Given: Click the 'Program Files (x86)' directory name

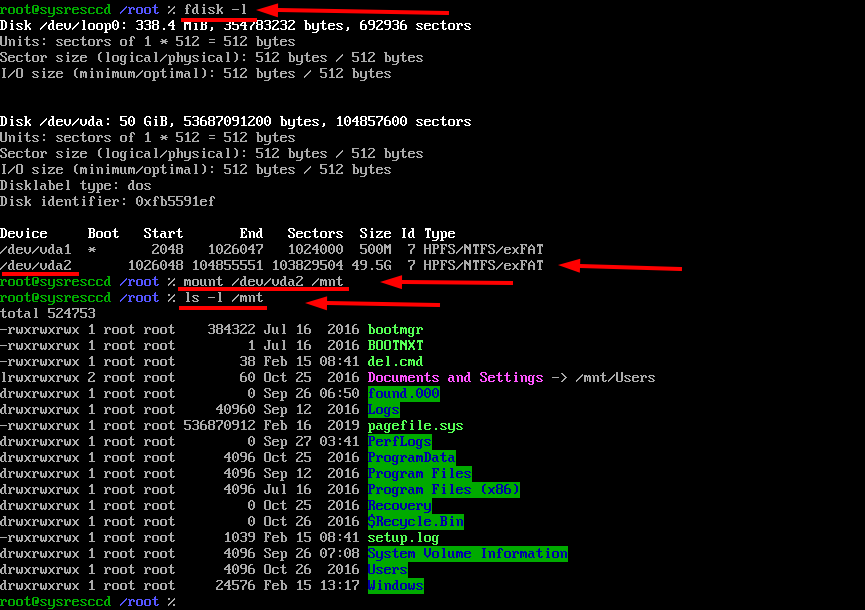Looking at the screenshot, I should (444, 489).
